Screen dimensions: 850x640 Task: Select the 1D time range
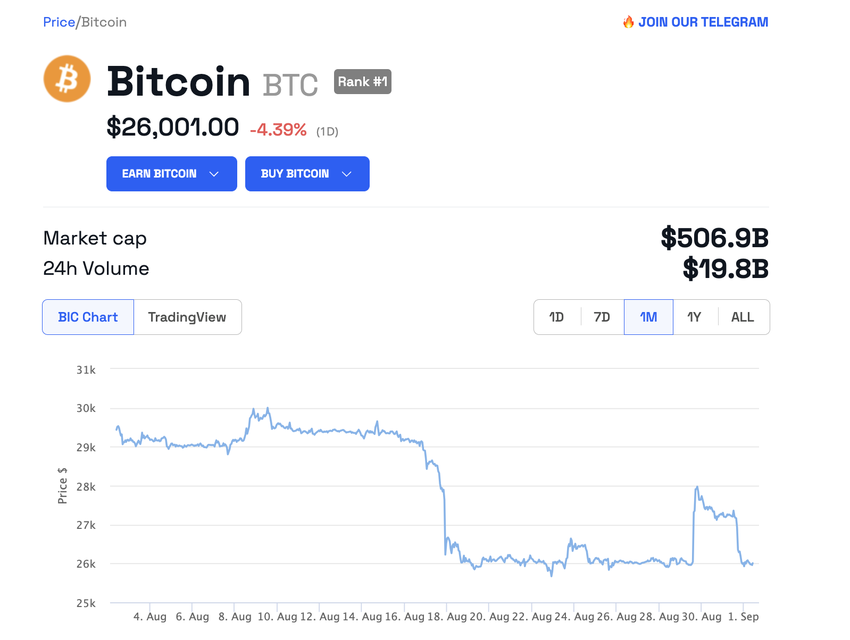(556, 316)
